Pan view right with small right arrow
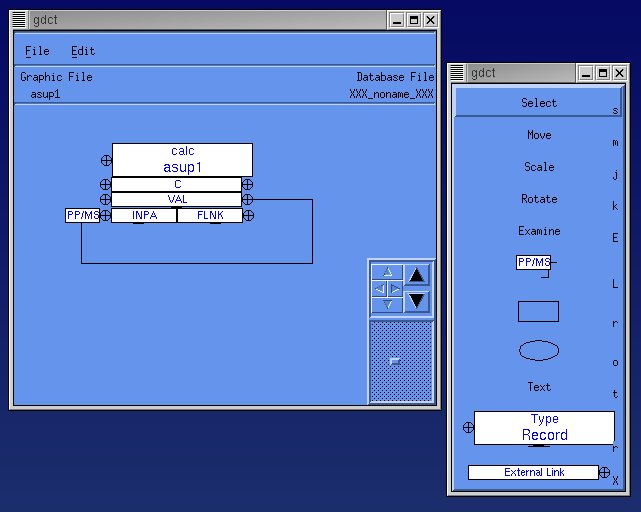Viewport: 641px width, 512px height. tap(395, 289)
